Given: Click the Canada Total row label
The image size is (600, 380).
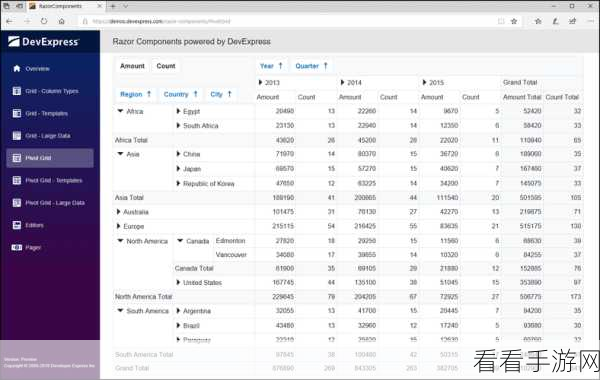Looking at the screenshot, I should (194, 268).
